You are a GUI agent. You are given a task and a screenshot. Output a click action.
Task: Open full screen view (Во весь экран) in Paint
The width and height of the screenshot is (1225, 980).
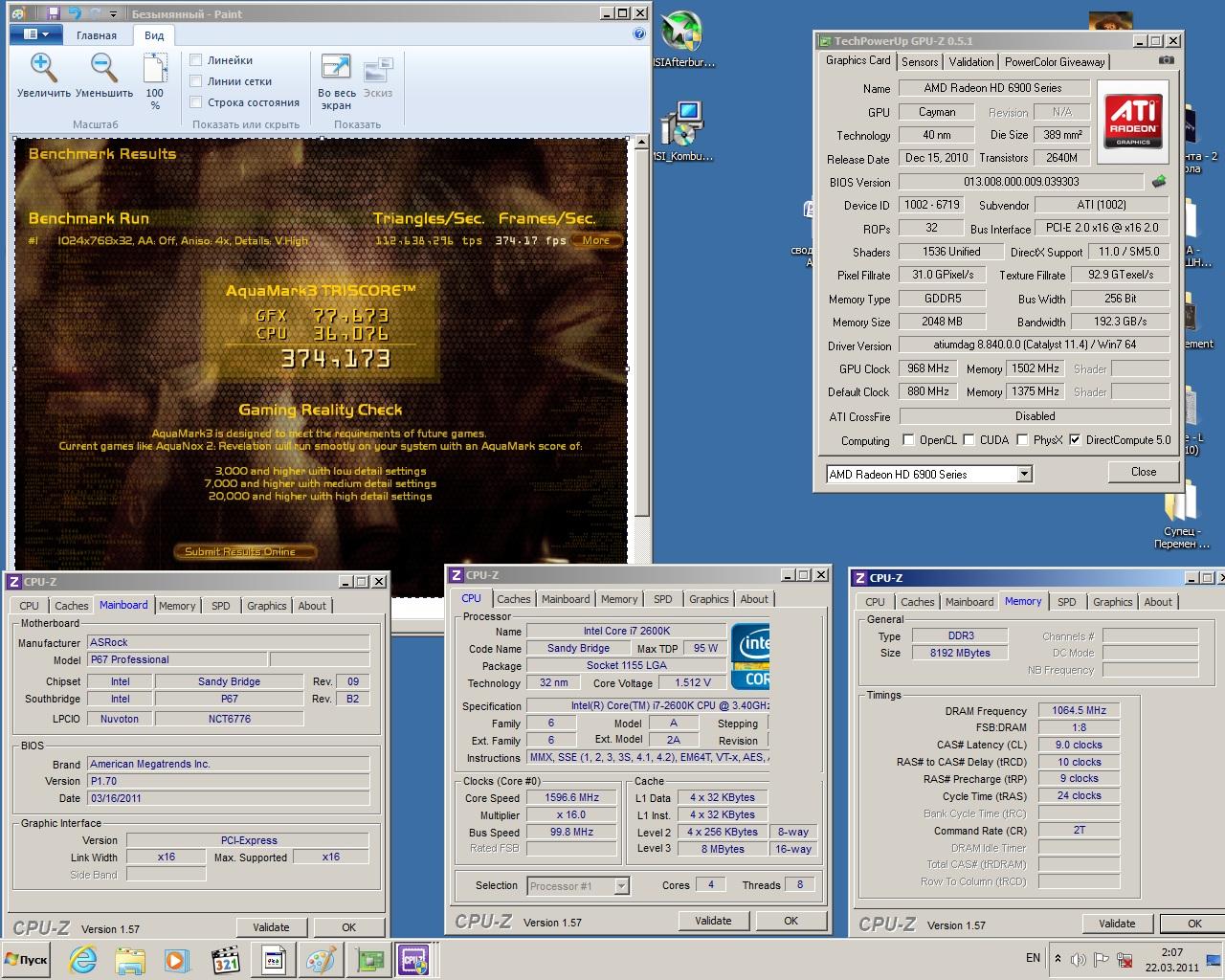[336, 81]
